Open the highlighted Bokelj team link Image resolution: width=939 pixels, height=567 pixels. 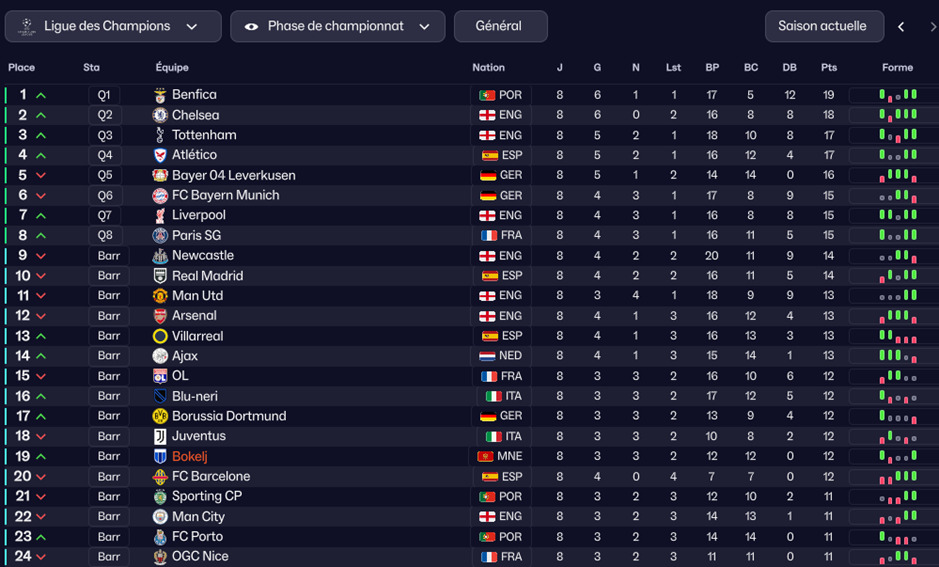pyautogui.click(x=190, y=457)
